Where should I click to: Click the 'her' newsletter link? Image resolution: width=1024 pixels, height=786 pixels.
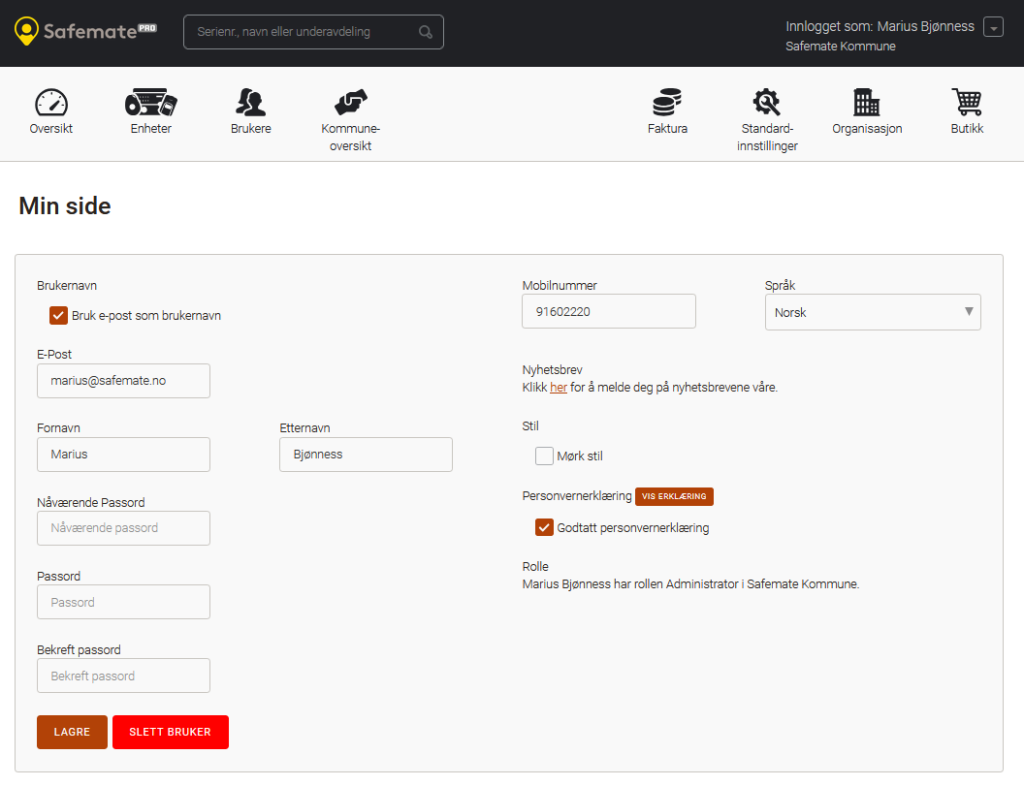click(558, 387)
